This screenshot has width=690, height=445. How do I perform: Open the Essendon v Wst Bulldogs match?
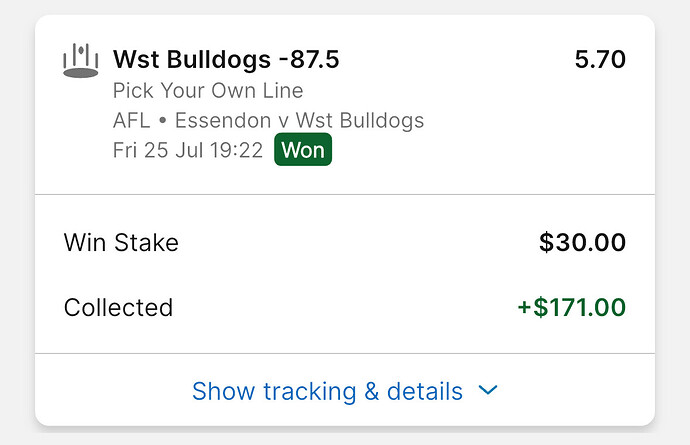tap(299, 121)
